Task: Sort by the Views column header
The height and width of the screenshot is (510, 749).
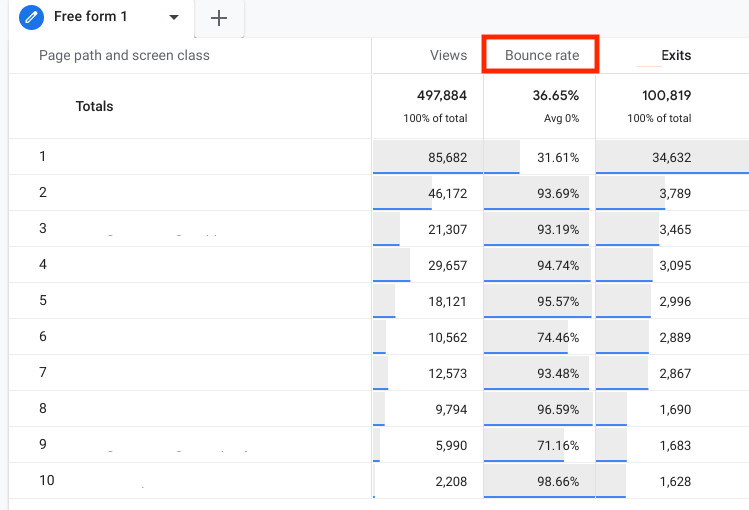Action: click(x=448, y=55)
